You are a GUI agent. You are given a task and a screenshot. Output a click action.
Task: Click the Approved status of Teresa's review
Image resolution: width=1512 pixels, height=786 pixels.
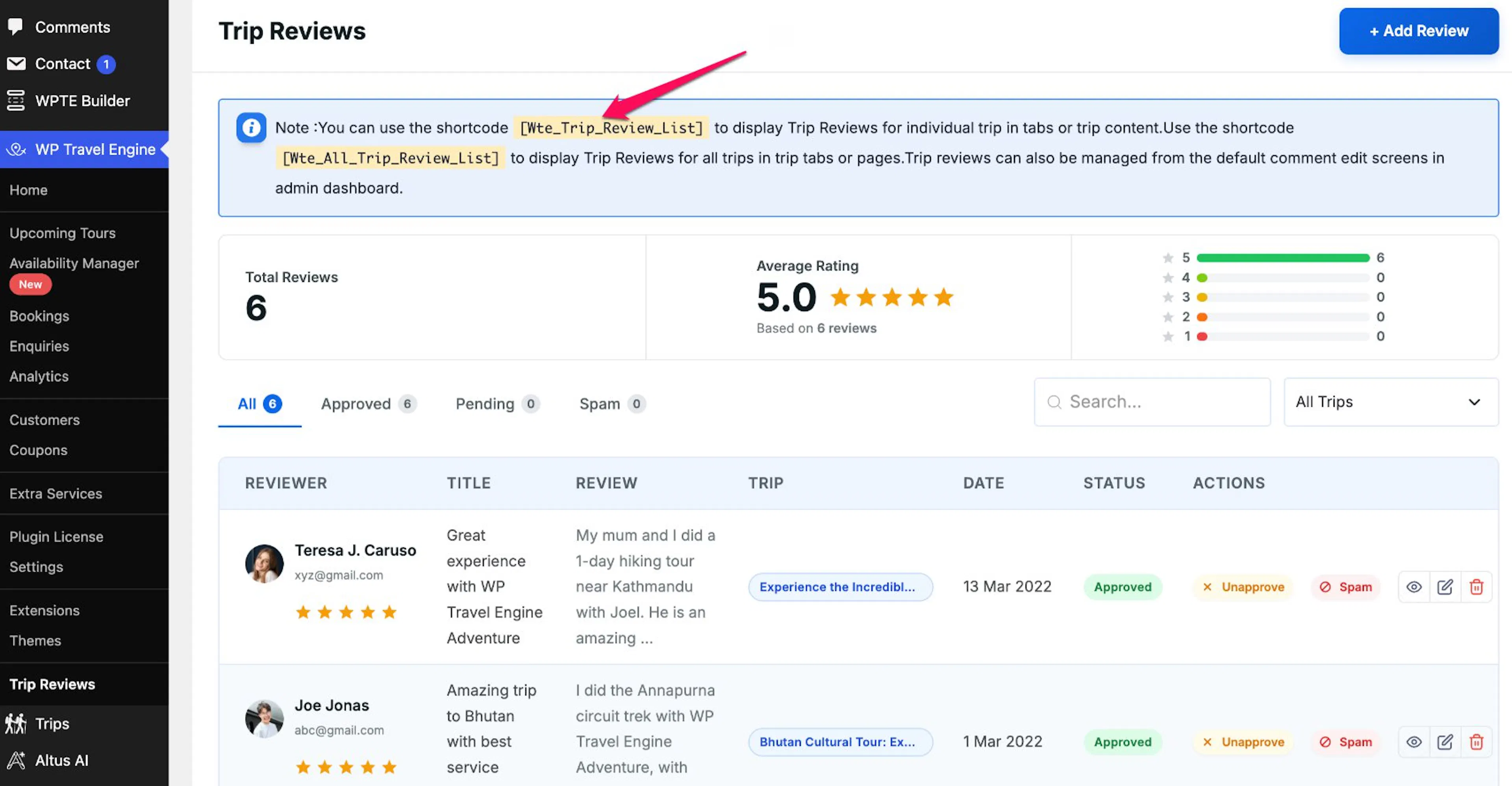pos(1122,586)
